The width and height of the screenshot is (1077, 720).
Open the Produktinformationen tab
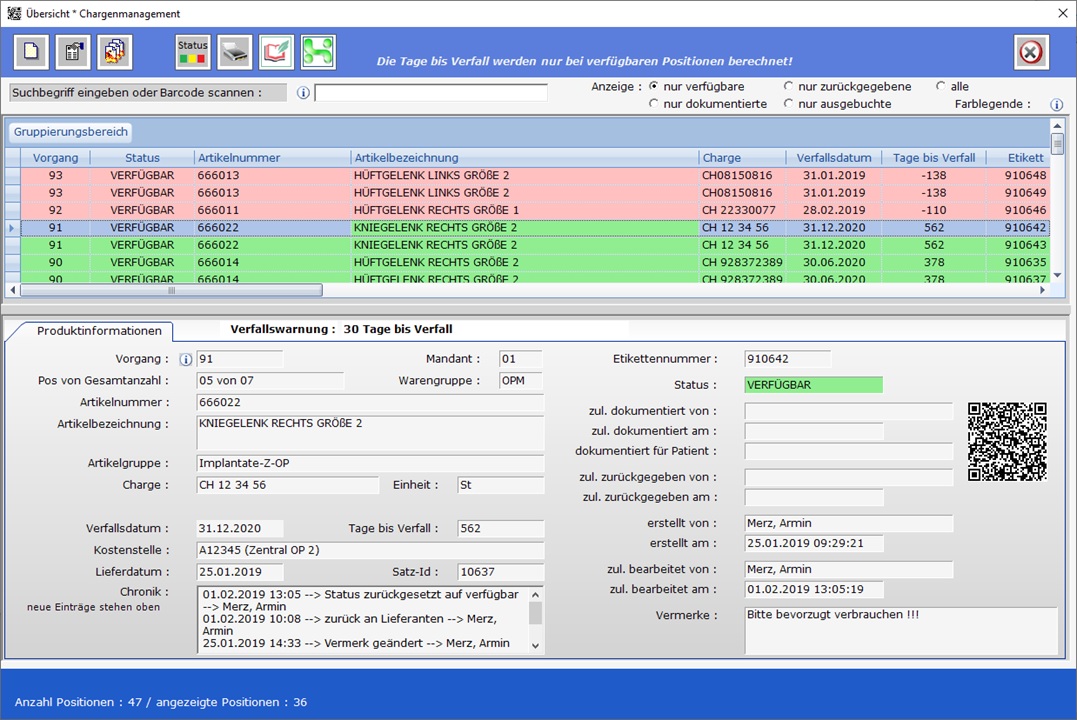coord(99,331)
